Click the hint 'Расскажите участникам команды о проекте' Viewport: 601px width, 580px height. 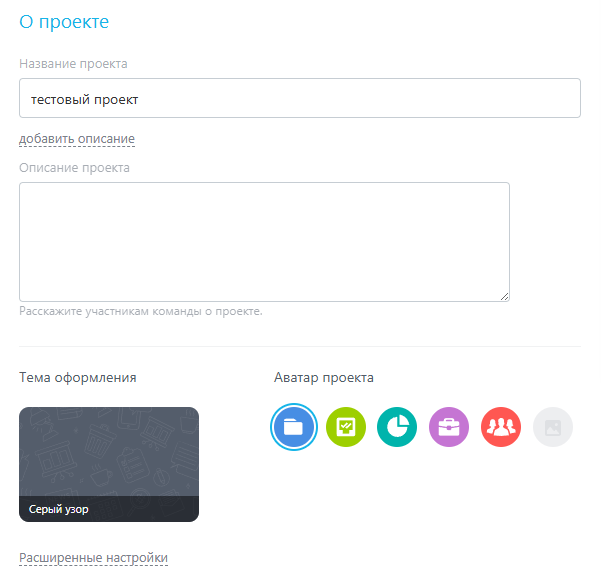141,311
